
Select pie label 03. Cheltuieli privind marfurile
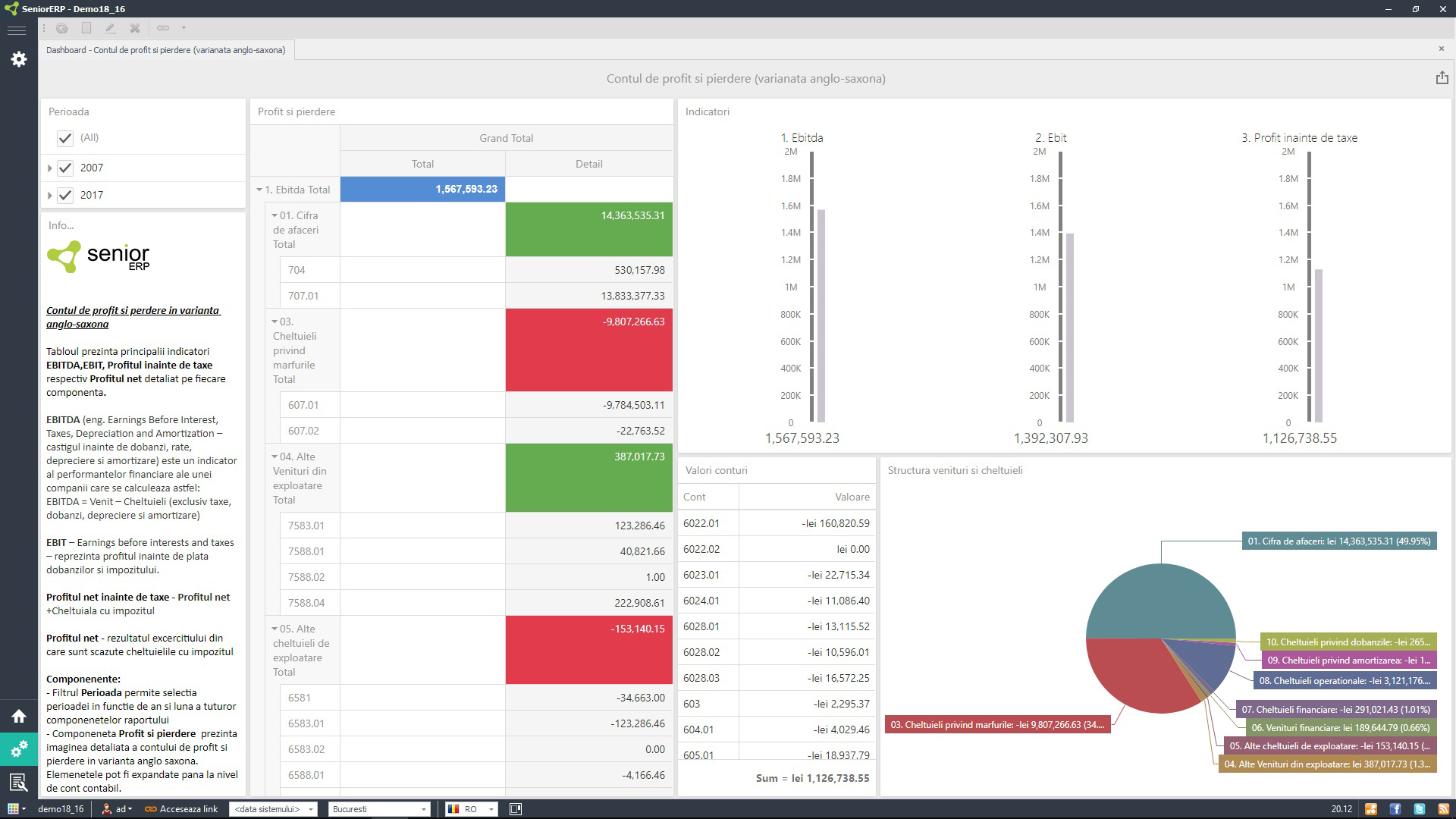tap(997, 725)
